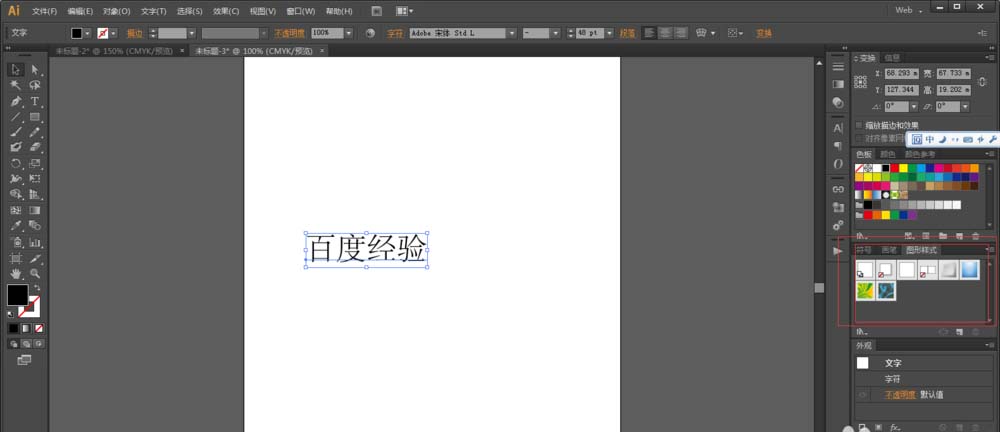Select the Type (T) tool

[34, 101]
